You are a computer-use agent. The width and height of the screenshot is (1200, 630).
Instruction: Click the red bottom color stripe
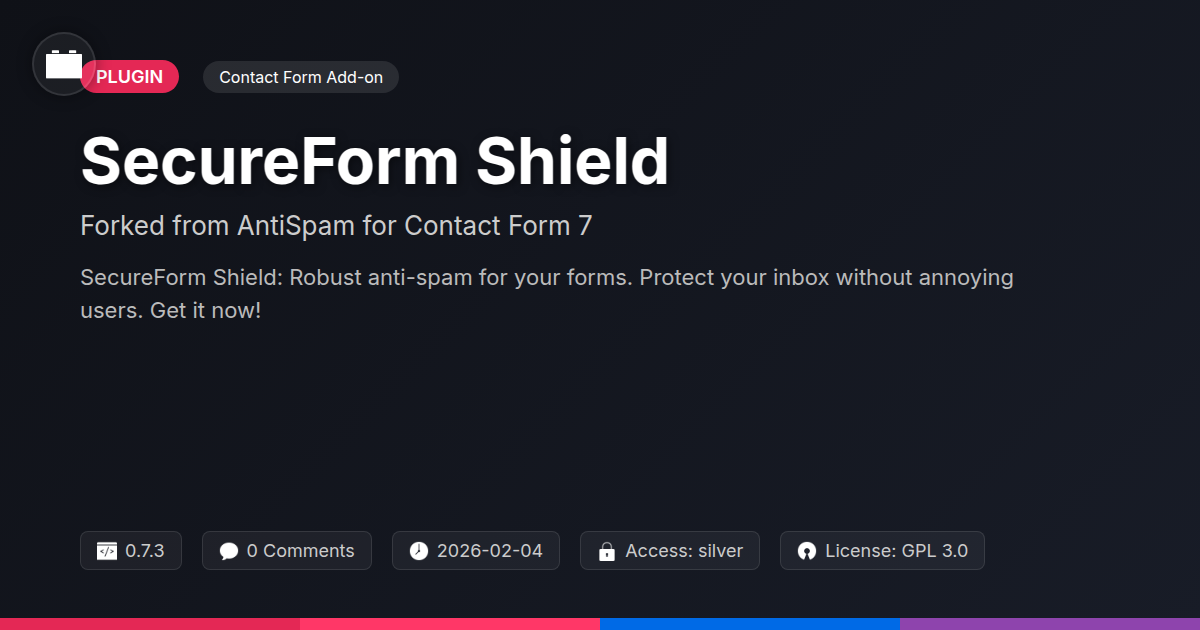[150, 623]
